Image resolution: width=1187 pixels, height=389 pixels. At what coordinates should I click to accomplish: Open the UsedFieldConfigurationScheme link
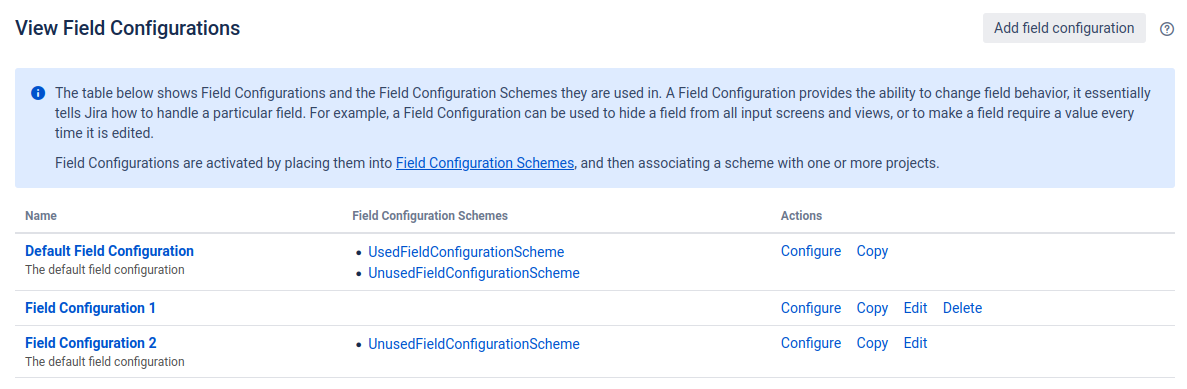coord(466,251)
